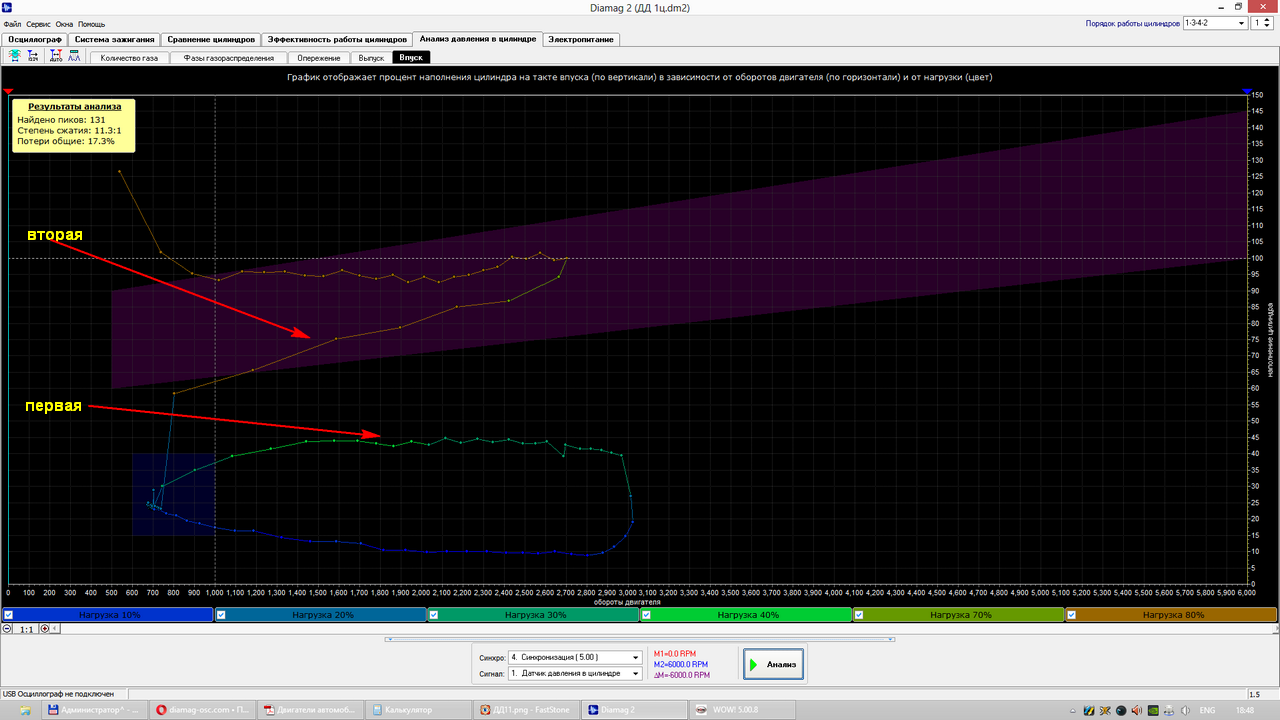Click the horizontal splitter handle below chart
The height and width of the screenshot is (720, 1280).
639,637
